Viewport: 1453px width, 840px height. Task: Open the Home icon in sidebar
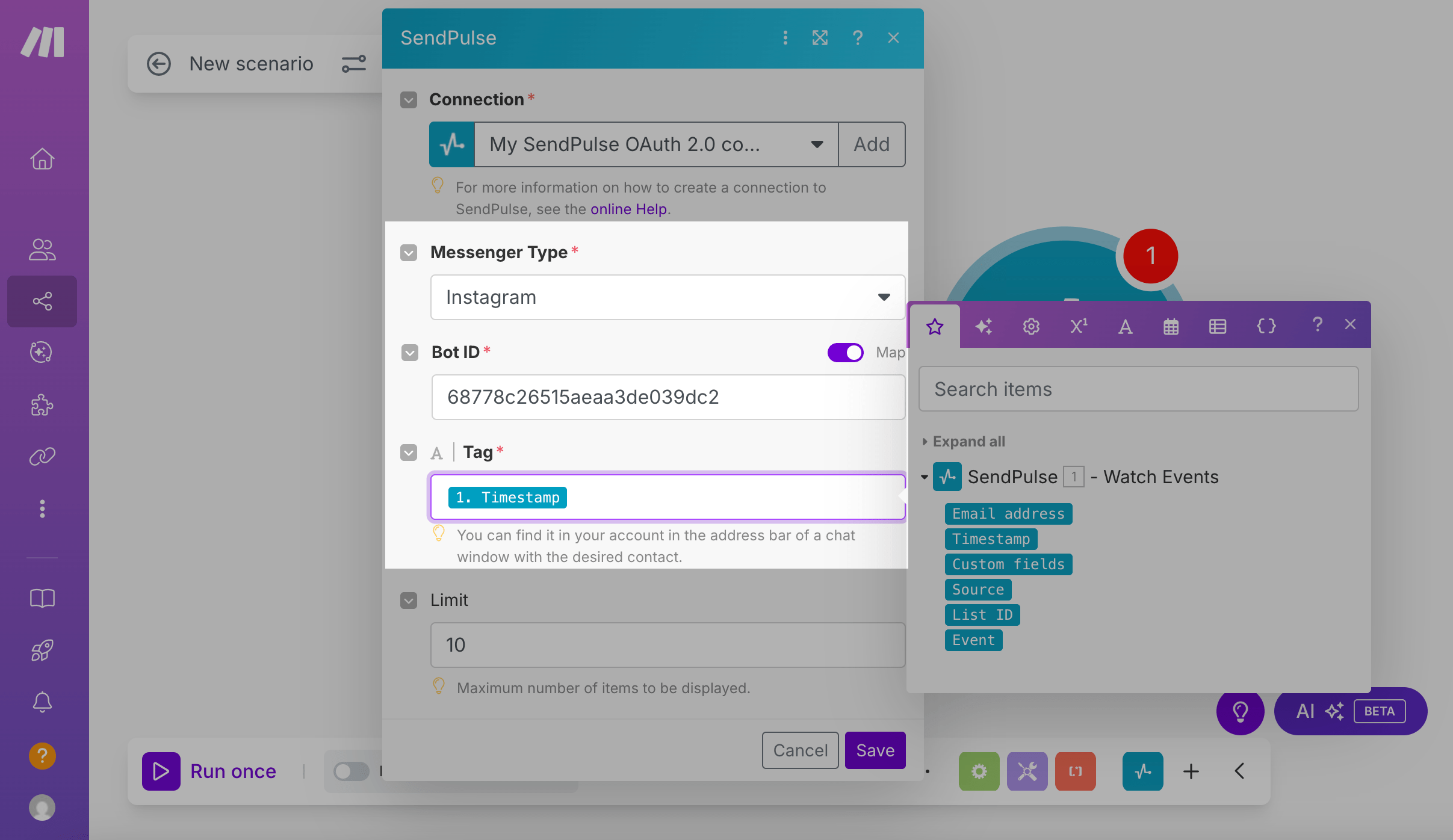pyautogui.click(x=42, y=159)
